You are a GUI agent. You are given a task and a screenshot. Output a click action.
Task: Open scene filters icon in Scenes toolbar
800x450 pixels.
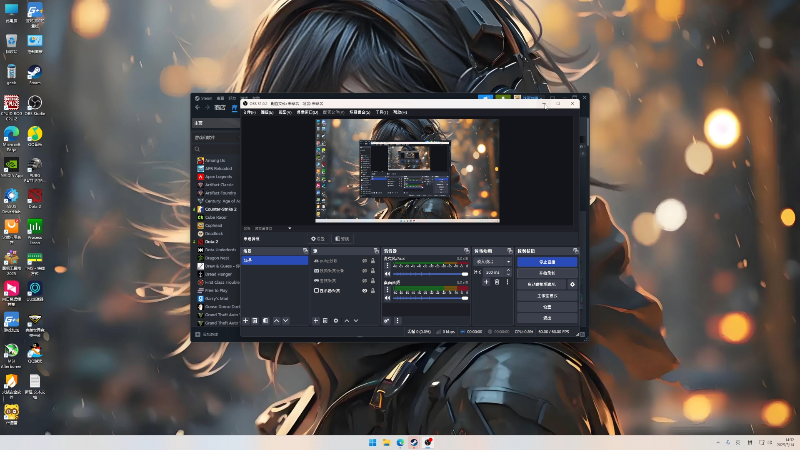click(265, 320)
